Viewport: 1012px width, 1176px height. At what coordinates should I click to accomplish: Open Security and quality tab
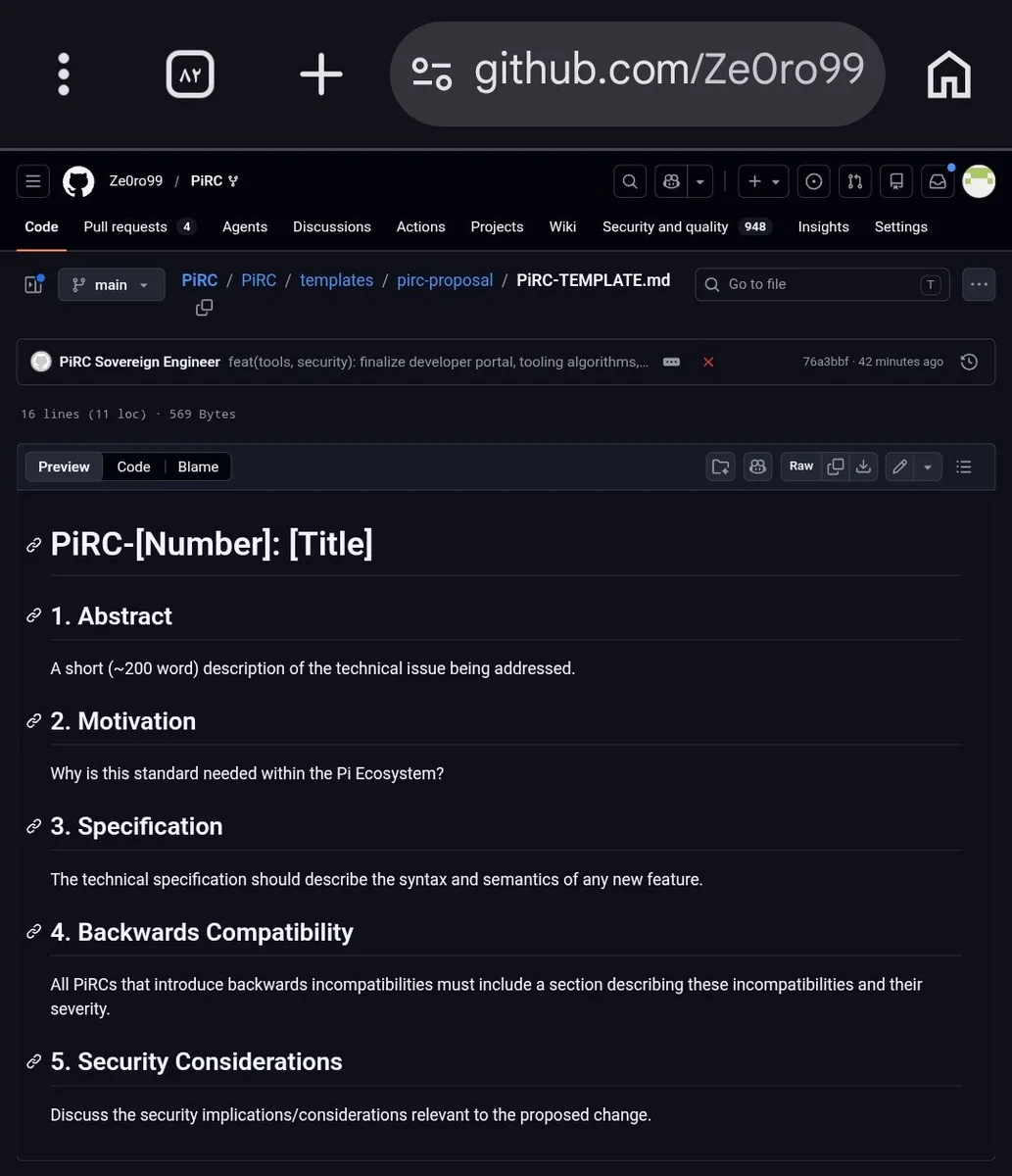[687, 226]
